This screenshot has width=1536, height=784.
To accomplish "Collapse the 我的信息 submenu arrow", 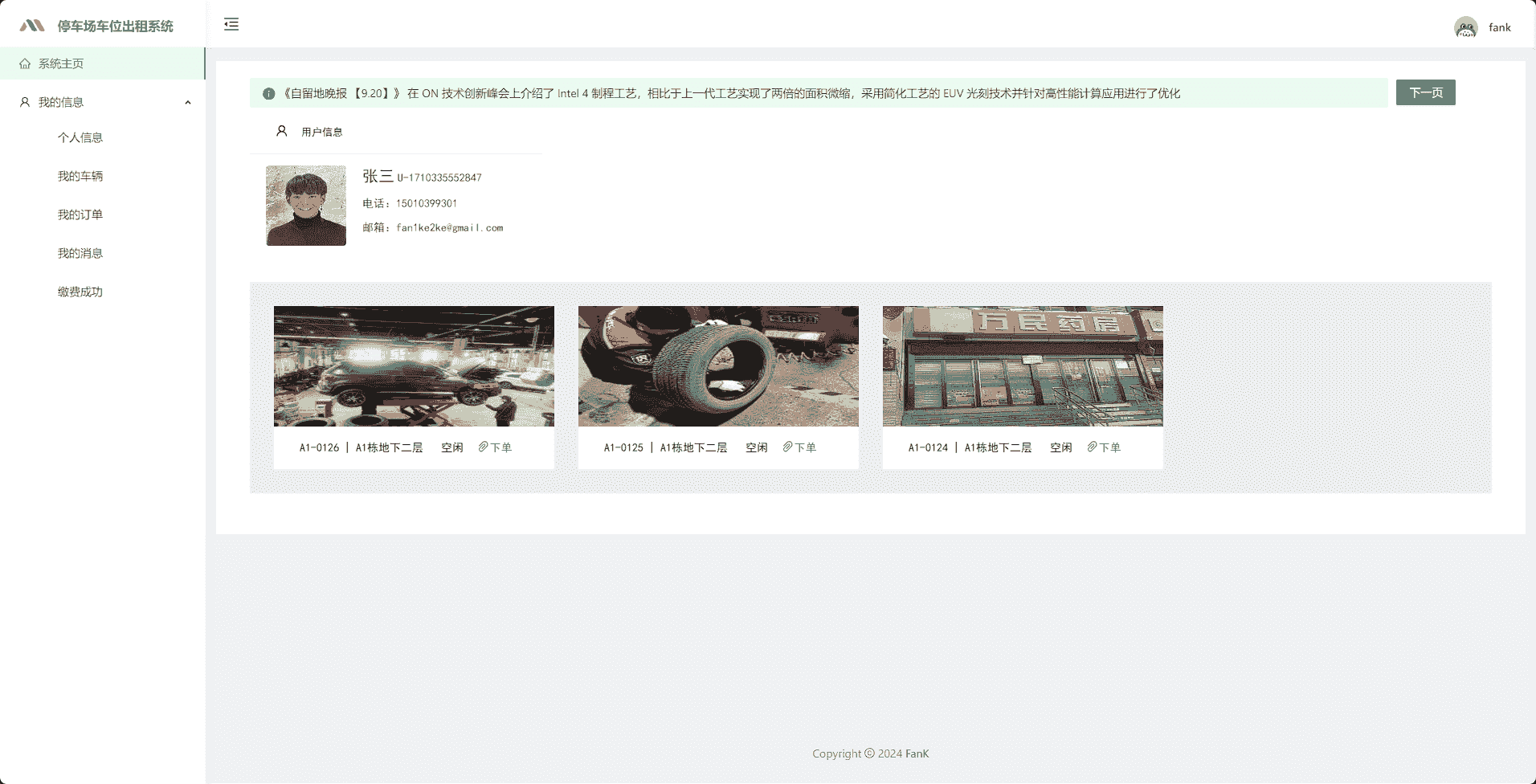I will (188, 103).
